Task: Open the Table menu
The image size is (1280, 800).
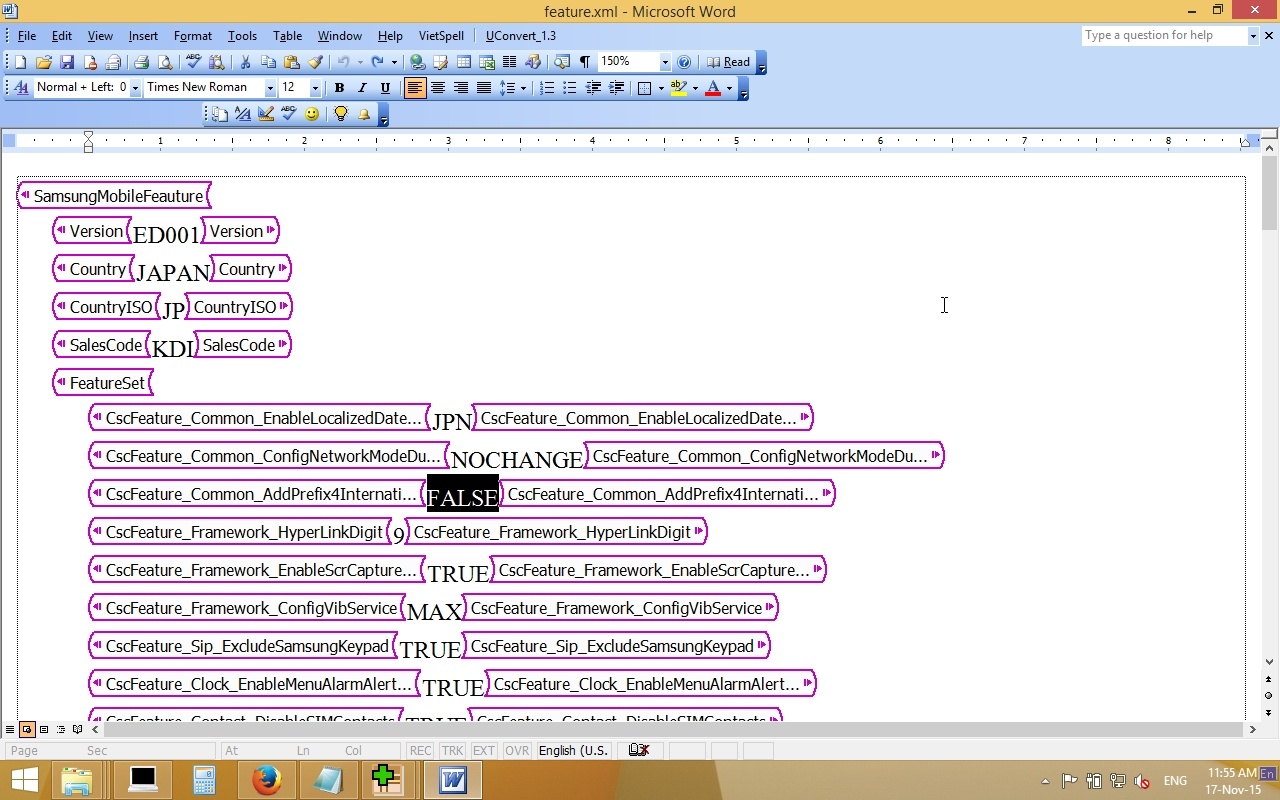Action: coord(287,36)
